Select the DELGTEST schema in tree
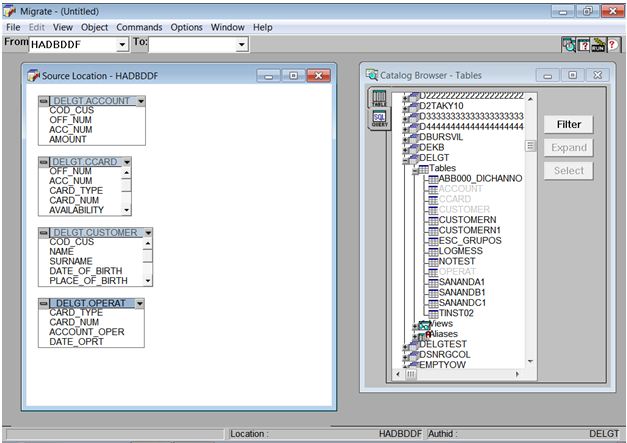 point(443,344)
